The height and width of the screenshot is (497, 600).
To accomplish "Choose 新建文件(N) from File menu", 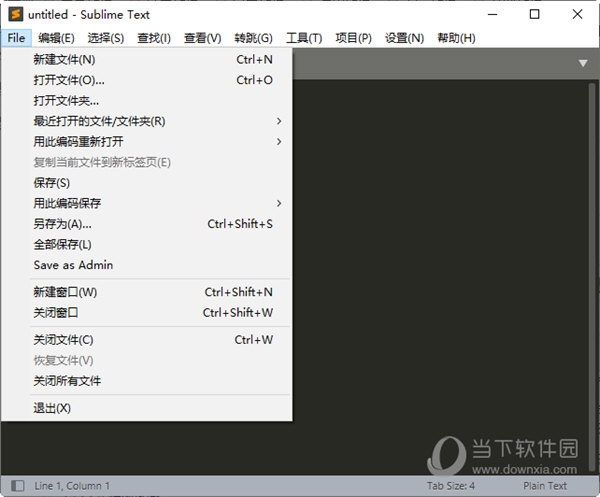I will 147,60.
